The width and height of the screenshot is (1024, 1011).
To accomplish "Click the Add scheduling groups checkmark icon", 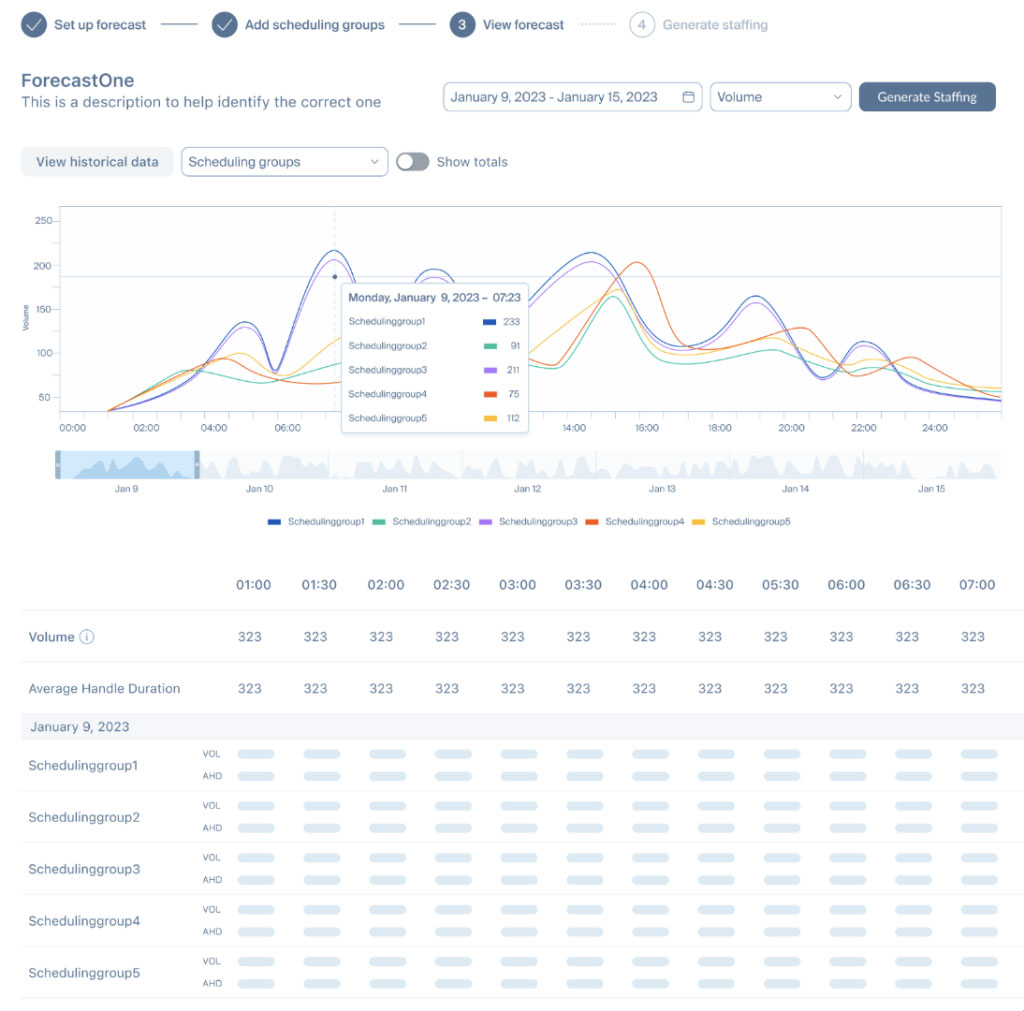I will point(224,25).
